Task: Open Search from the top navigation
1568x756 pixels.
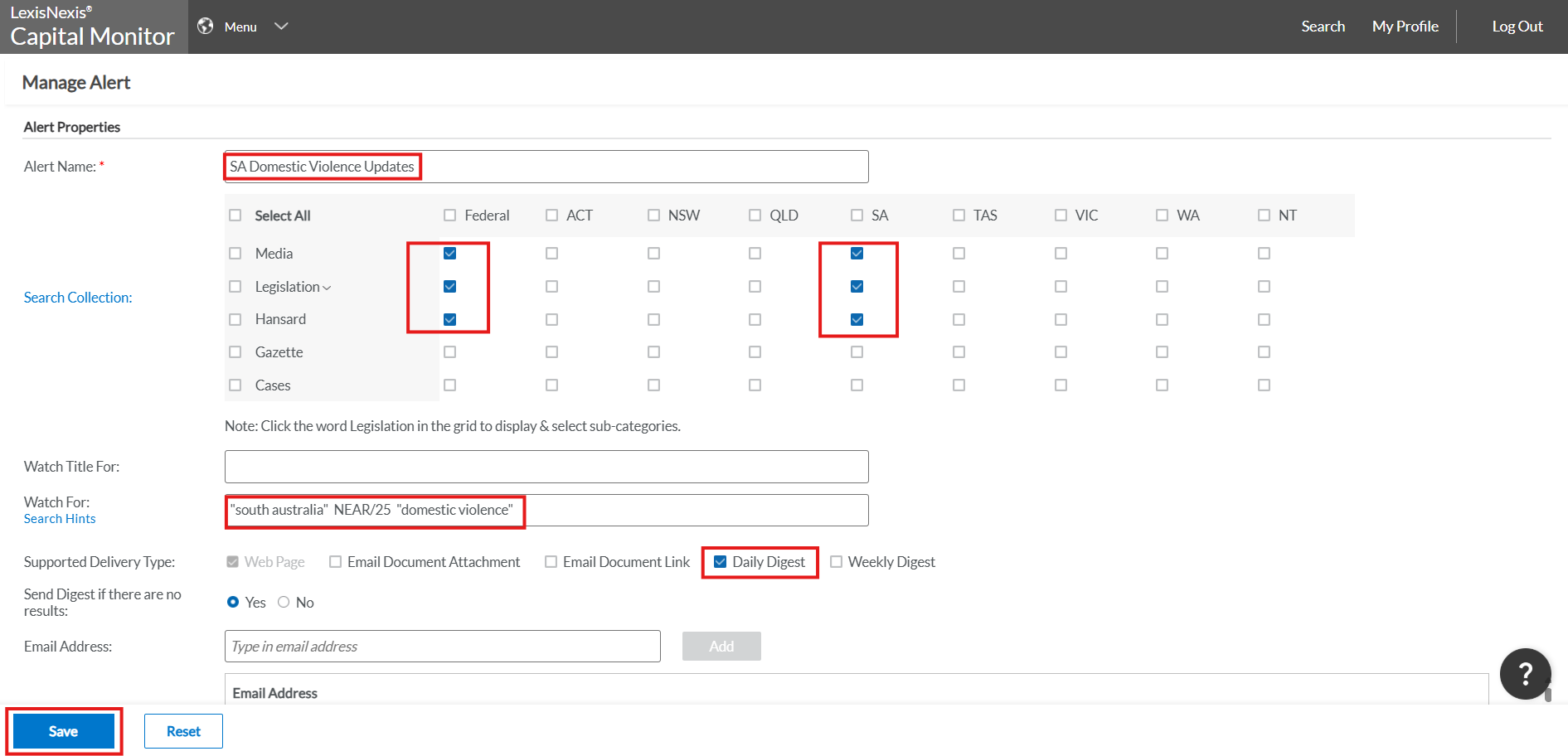Action: click(1323, 27)
